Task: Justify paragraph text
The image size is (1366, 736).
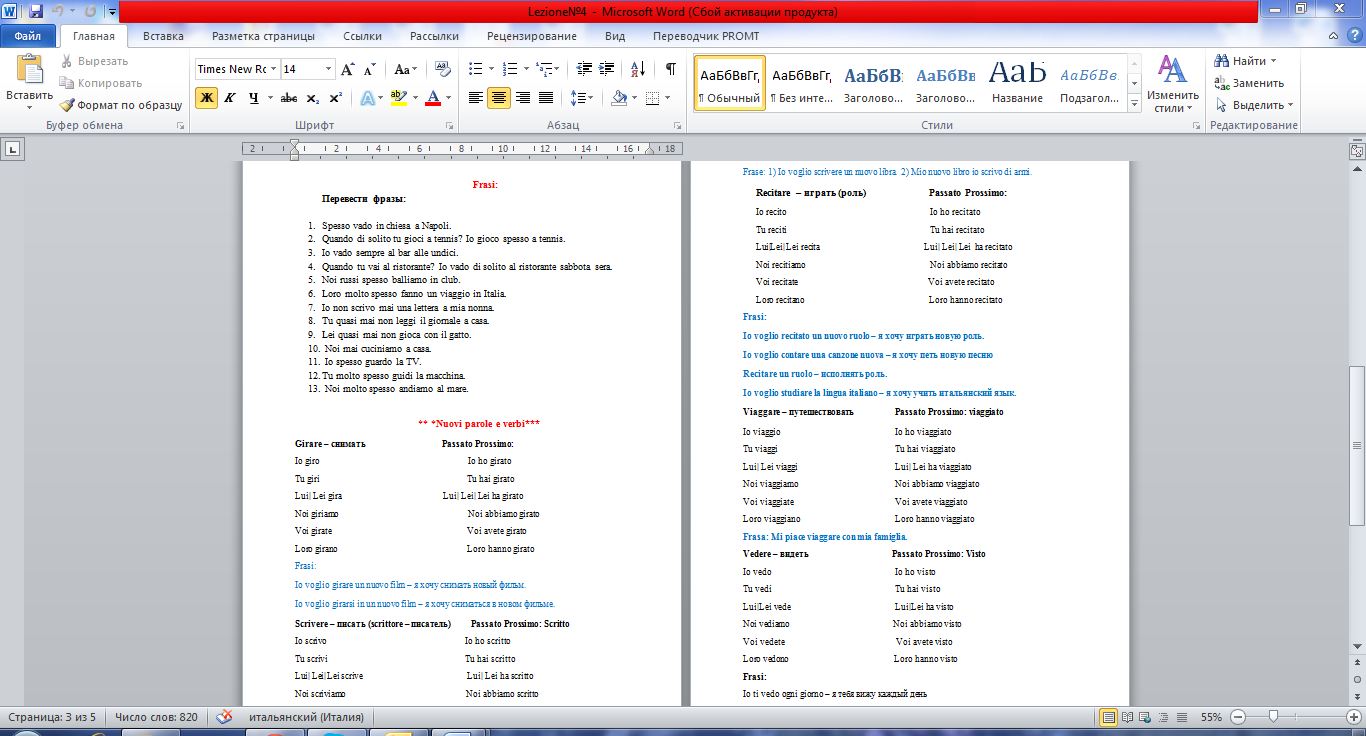Action: click(x=546, y=98)
